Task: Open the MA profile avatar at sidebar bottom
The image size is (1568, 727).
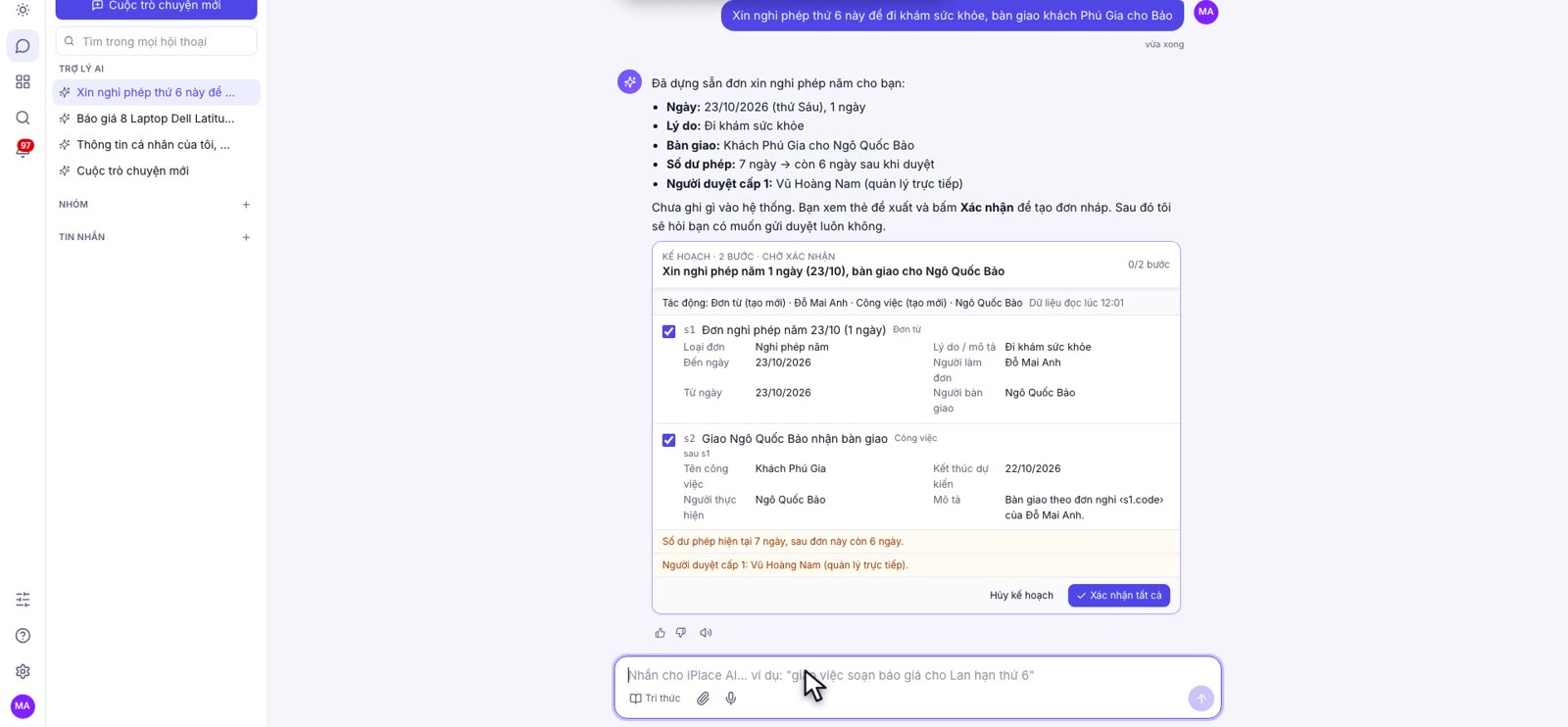Action: pyautogui.click(x=23, y=705)
